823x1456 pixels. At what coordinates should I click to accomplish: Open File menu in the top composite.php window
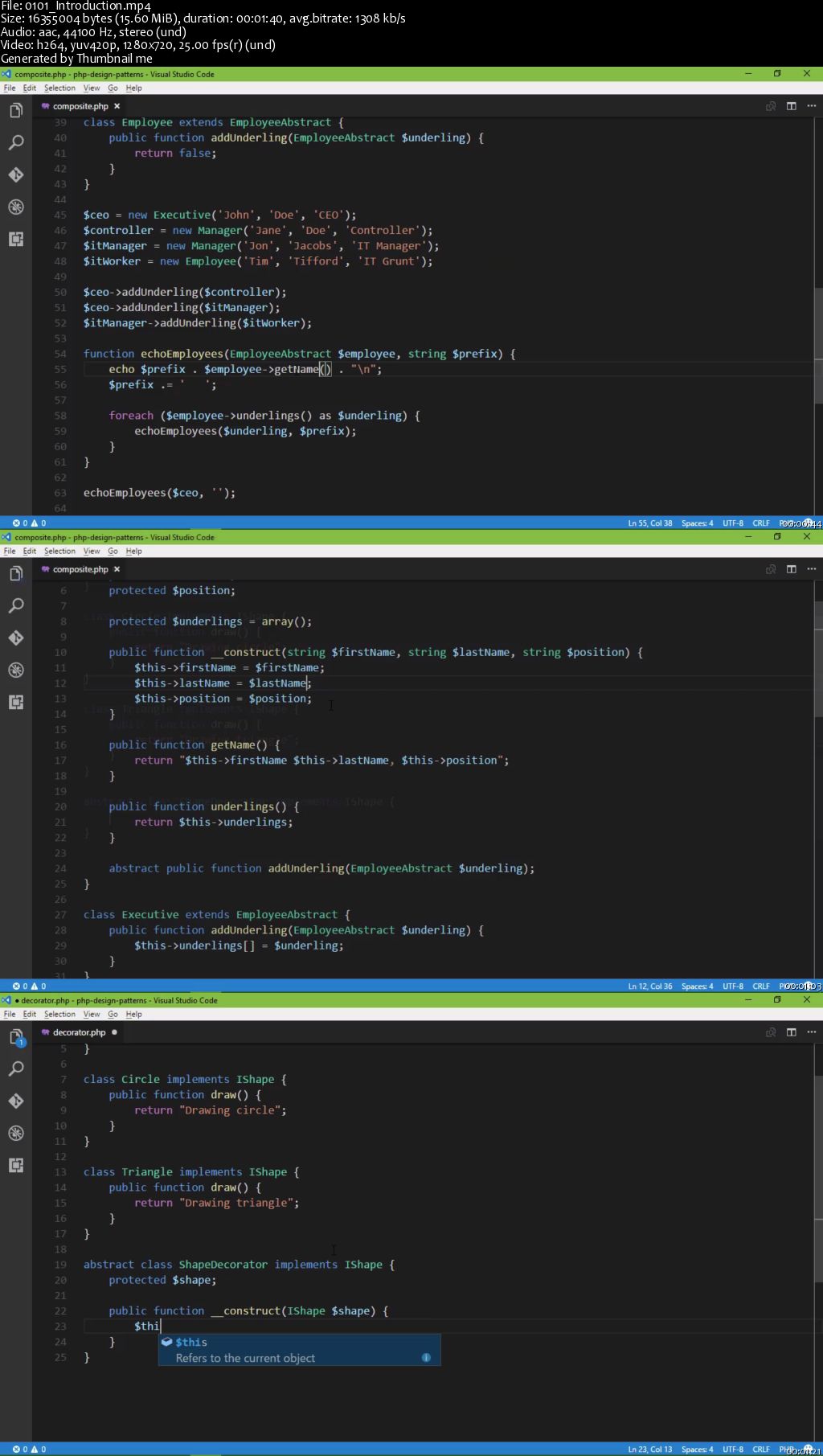(x=10, y=88)
